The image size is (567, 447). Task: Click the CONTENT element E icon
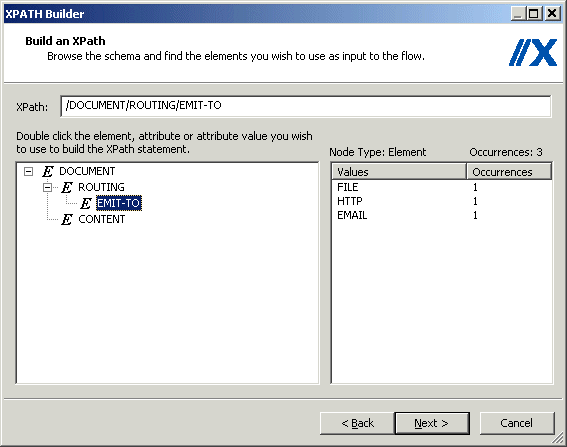click(x=67, y=219)
